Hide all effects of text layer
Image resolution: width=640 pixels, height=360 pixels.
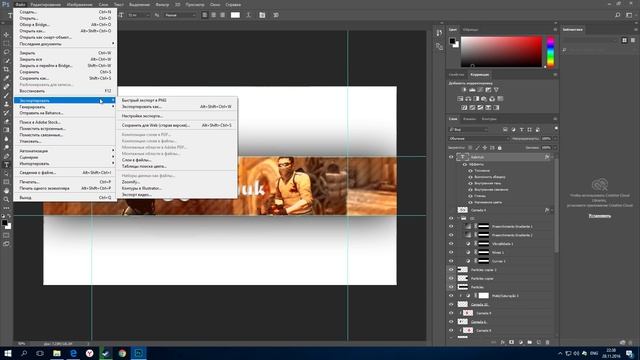[464, 164]
